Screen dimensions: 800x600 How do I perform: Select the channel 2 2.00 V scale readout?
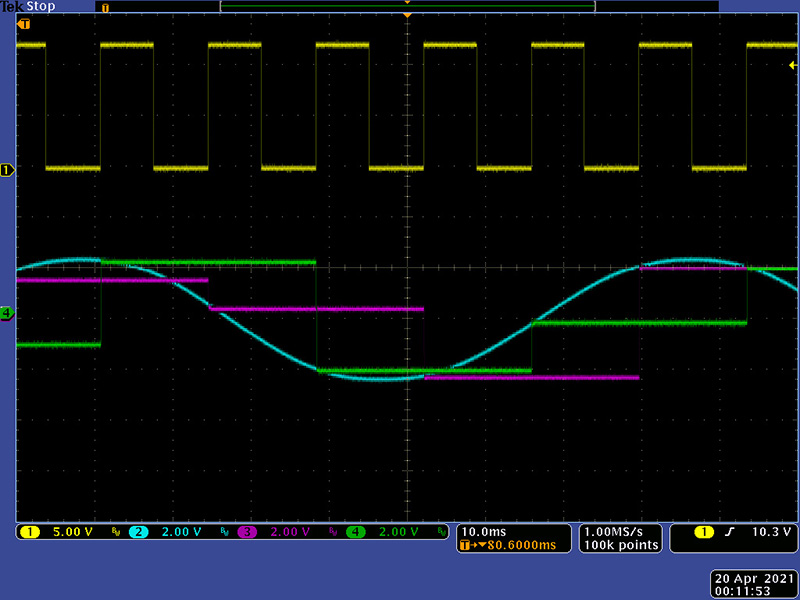pos(180,532)
